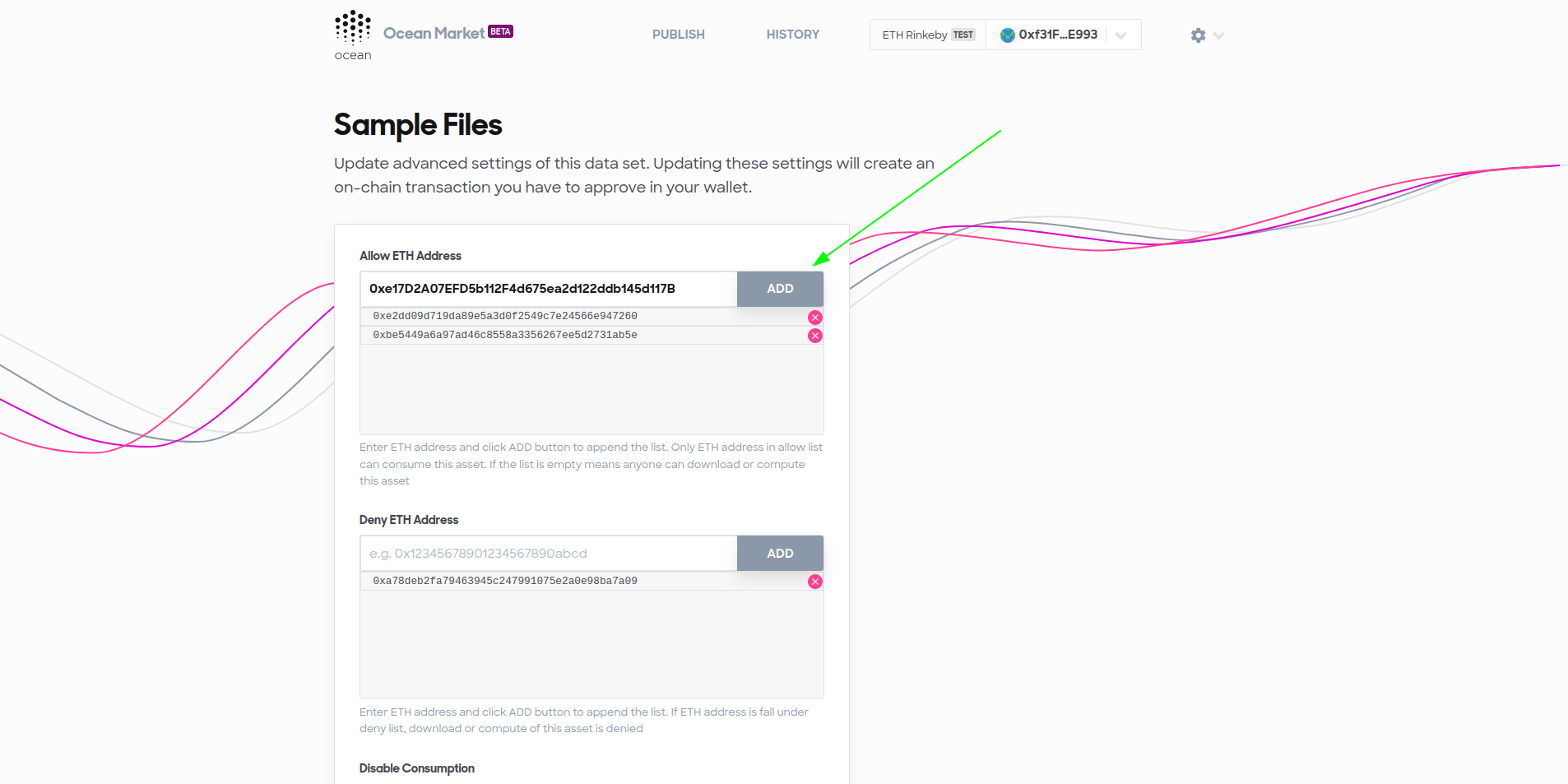Click ADD button for Deny ETH Address

[x=780, y=554]
